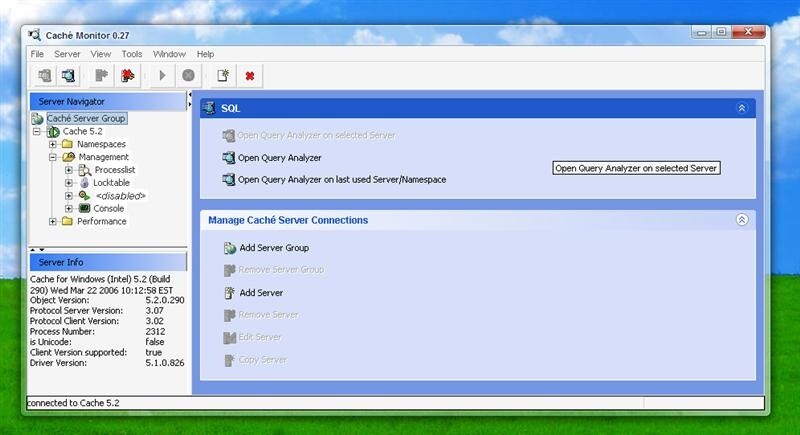The height and width of the screenshot is (435, 800).
Task: Select the Caché Server Group tree label
Action: coord(86,118)
